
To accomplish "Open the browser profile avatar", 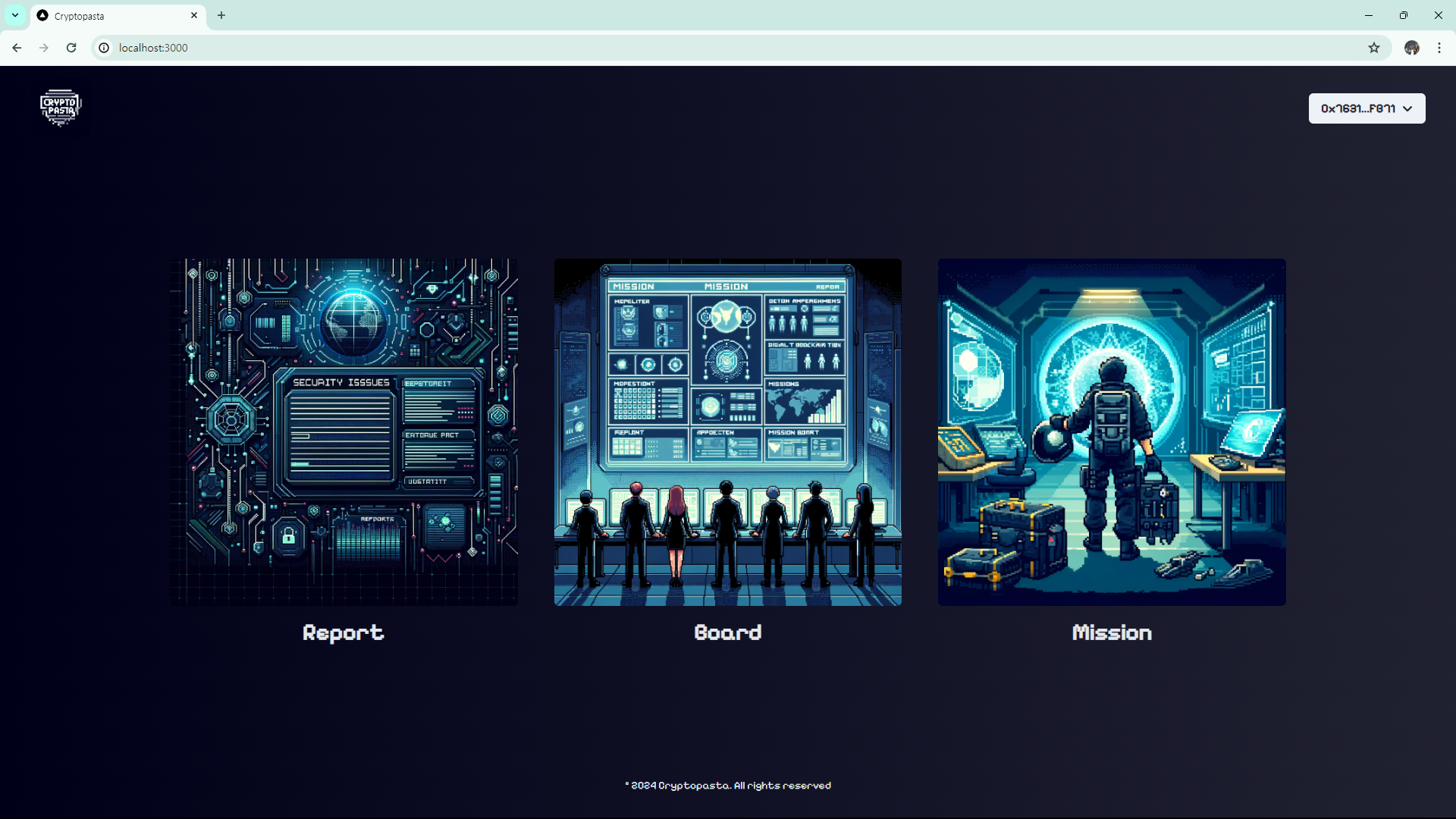I will click(1411, 48).
